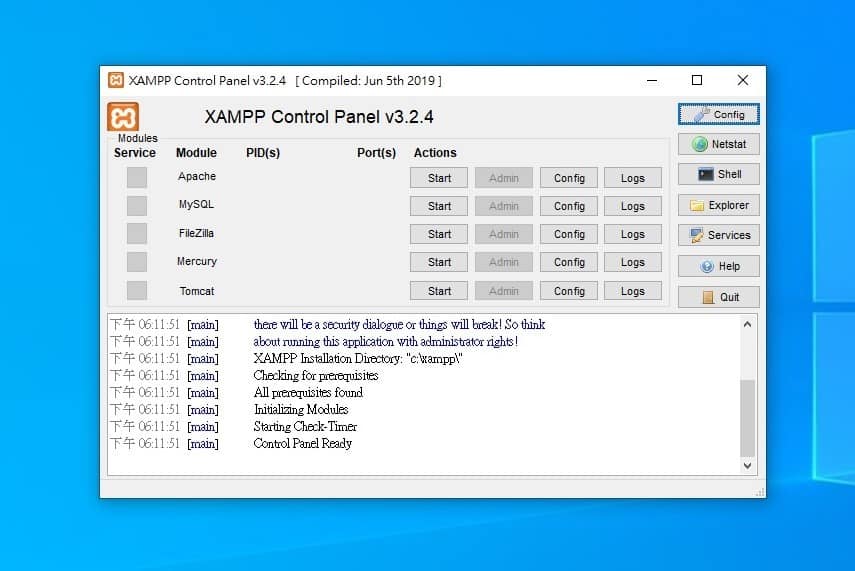Quit the XAMPP Control Panel
Viewport: 855px width, 571px height.
[x=718, y=297]
